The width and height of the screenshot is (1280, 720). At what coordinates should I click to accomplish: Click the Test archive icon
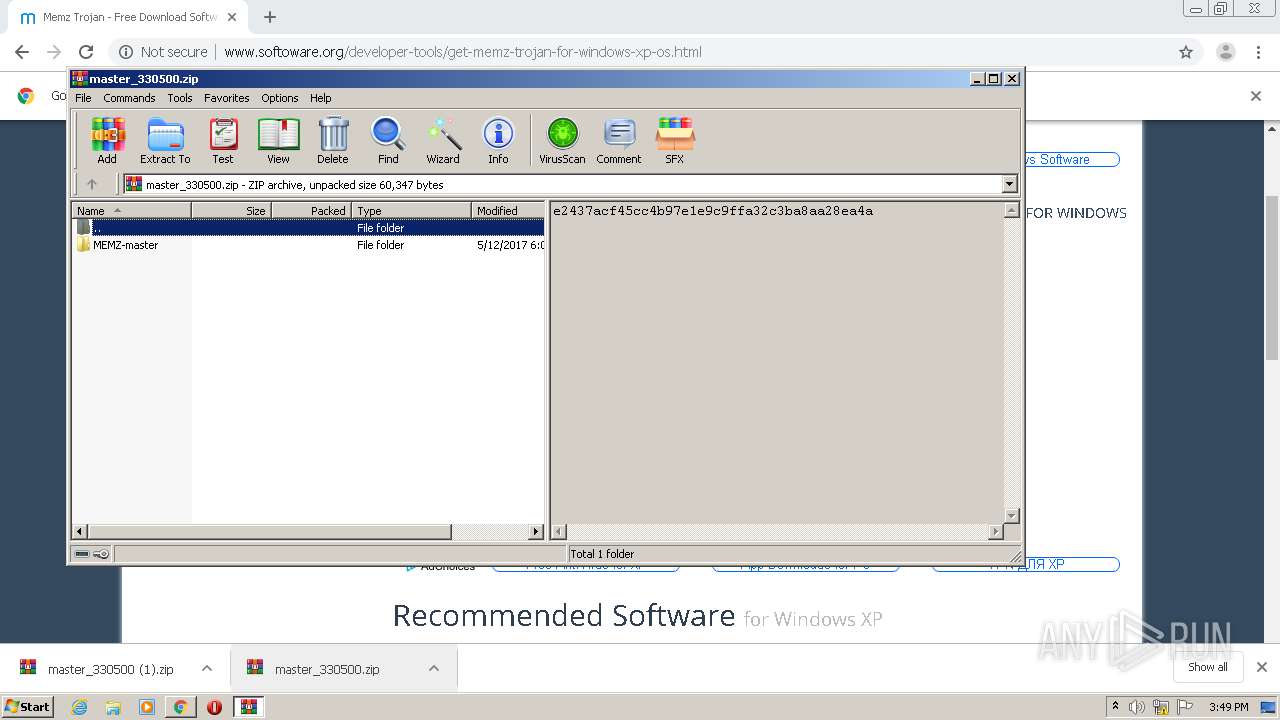223,140
